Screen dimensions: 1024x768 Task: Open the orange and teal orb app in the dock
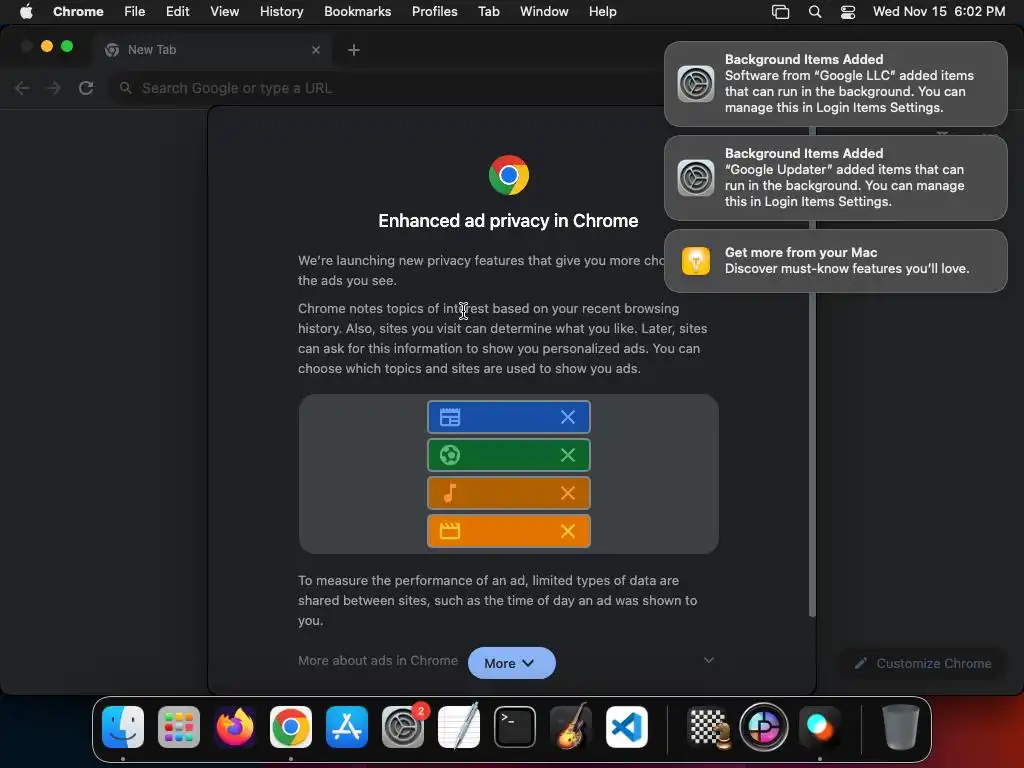point(820,727)
